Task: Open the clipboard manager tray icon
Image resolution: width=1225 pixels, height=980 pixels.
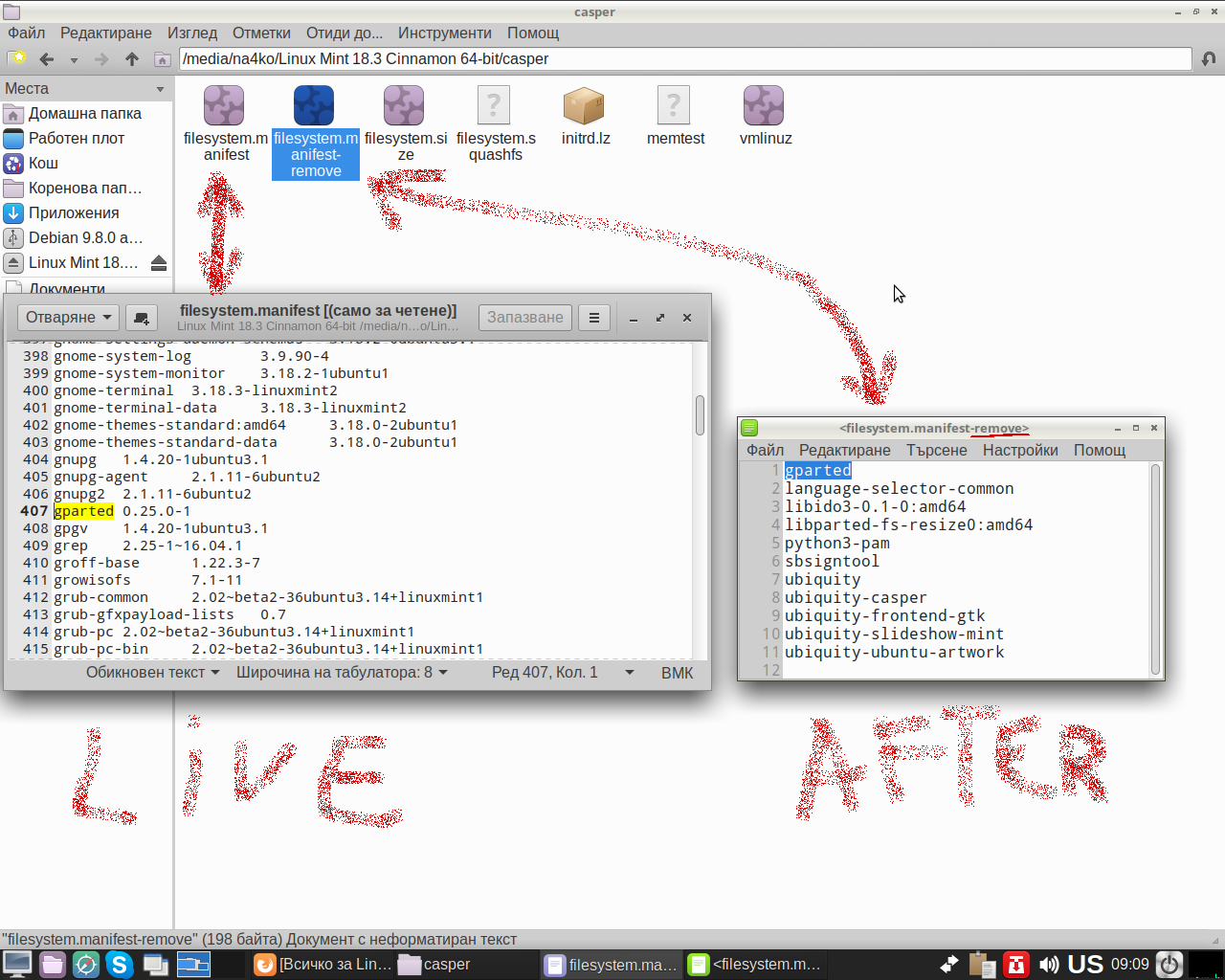Action: click(982, 965)
